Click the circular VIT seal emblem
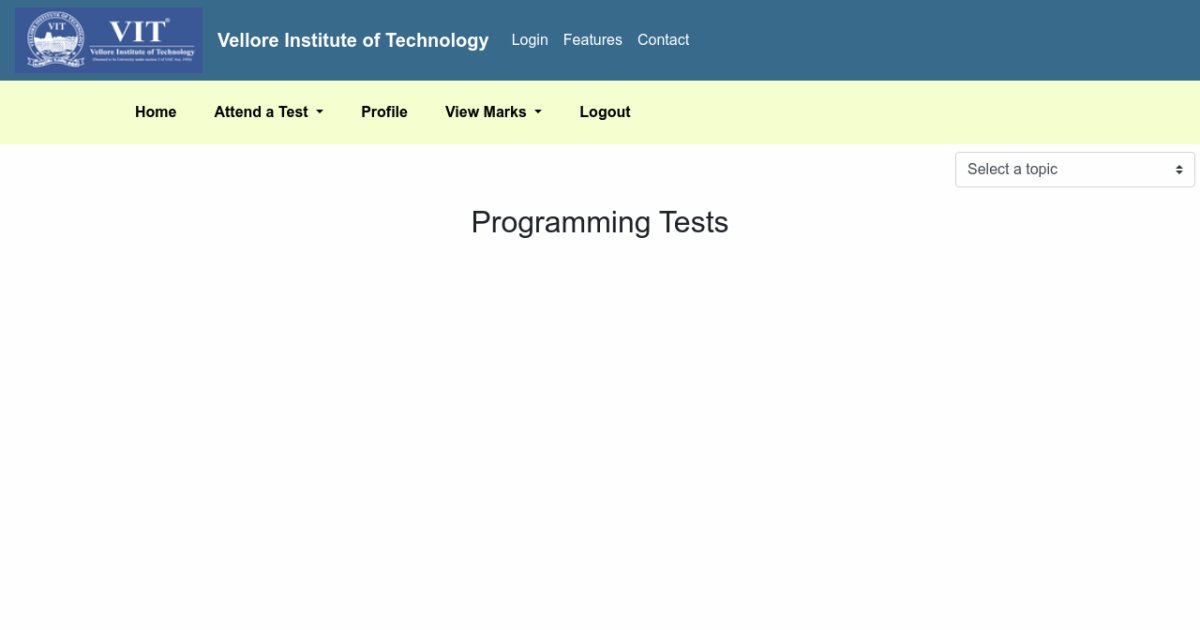This screenshot has width=1200, height=630. (x=56, y=41)
